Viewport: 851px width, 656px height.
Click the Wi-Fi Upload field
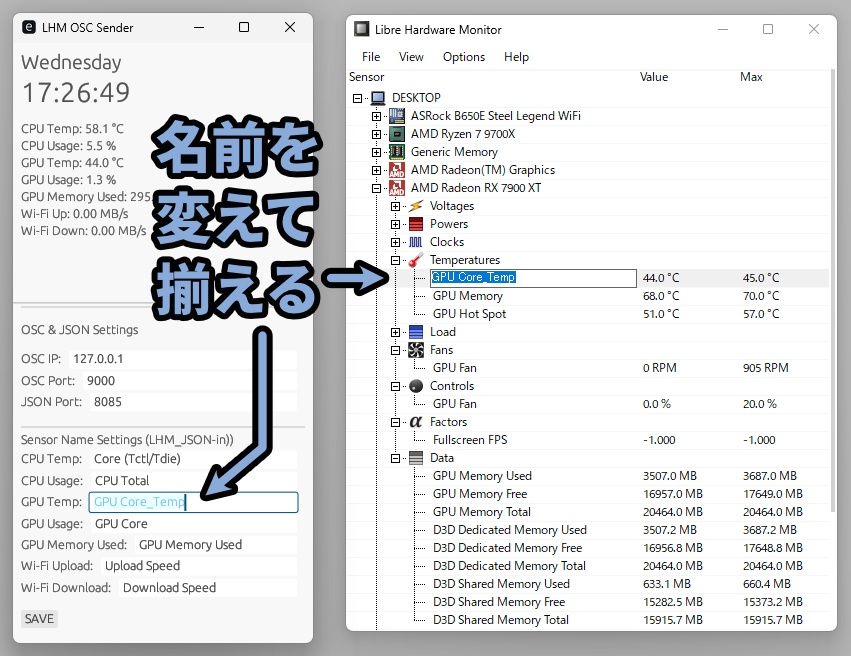tap(199, 566)
